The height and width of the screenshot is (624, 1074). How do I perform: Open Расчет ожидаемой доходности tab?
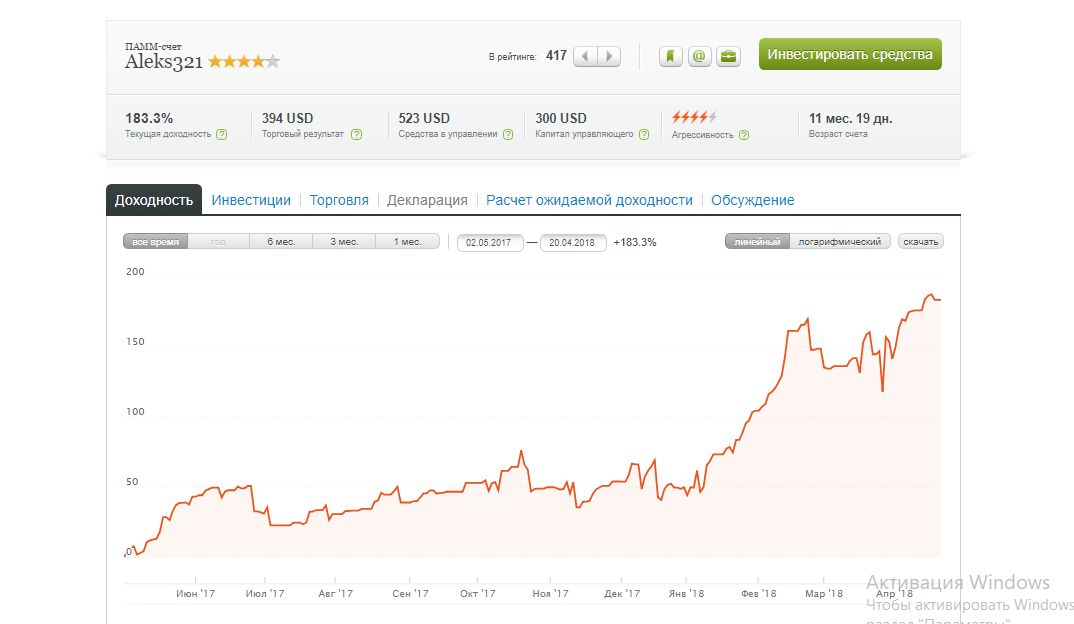(589, 200)
